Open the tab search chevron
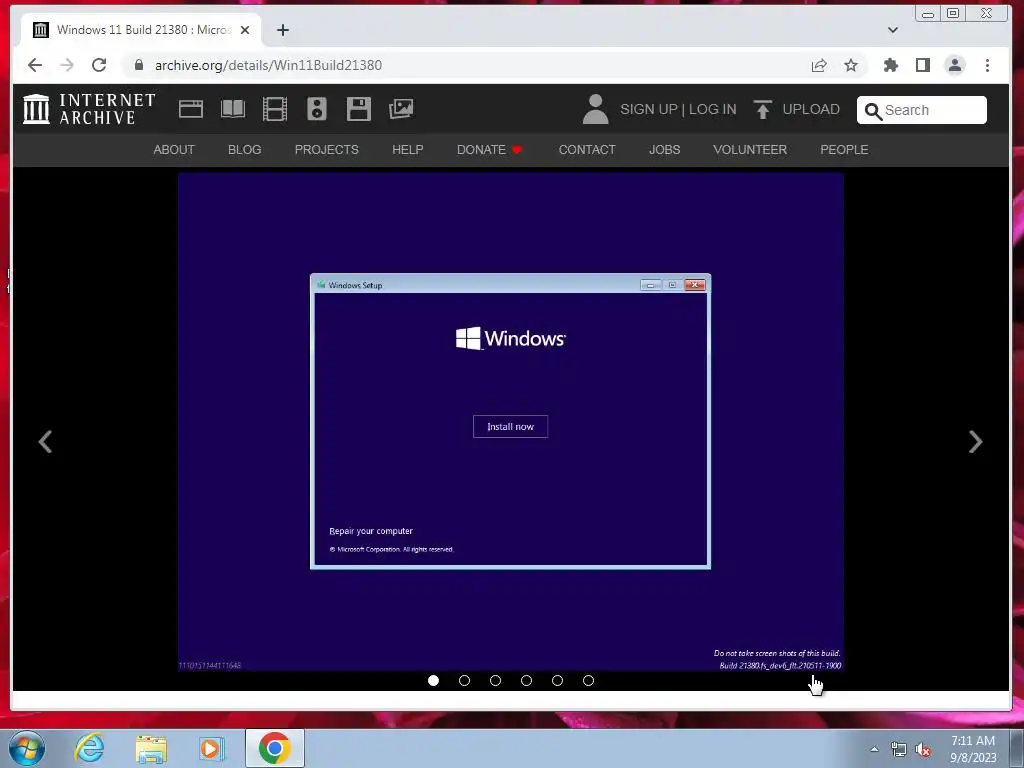The height and width of the screenshot is (768, 1024). 893,30
